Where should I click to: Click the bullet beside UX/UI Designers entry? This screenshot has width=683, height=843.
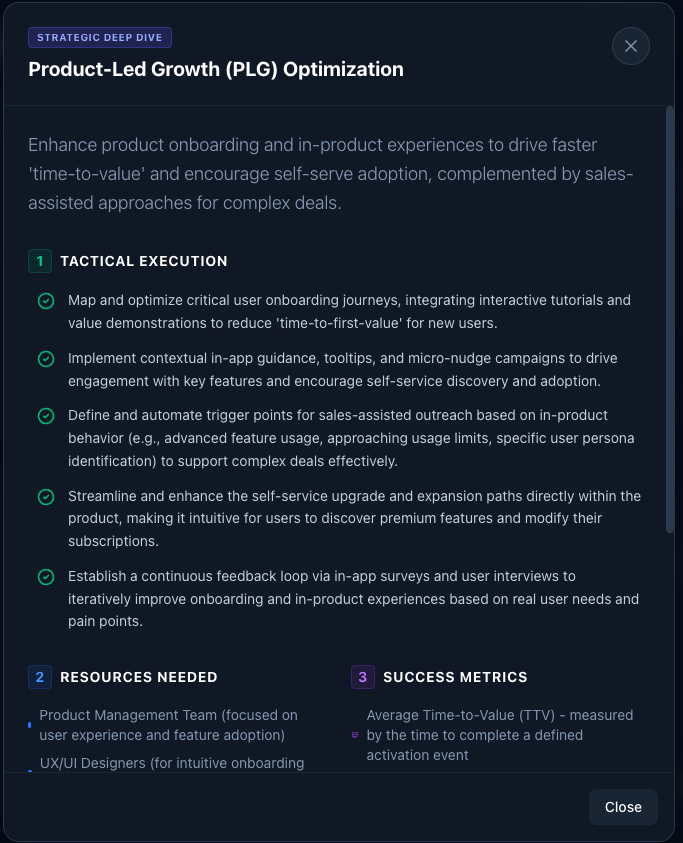(28, 770)
